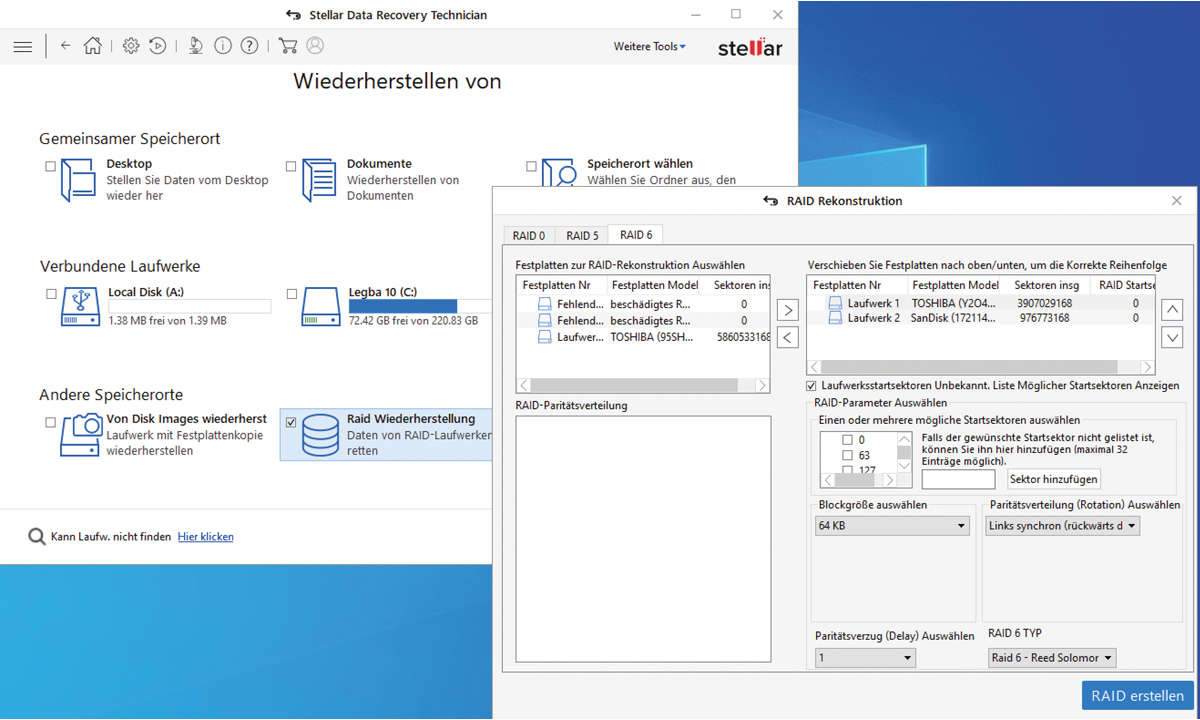Select the first Fehlend... beschädigtes row
Screen dimensions: 1200x720
[644, 303]
